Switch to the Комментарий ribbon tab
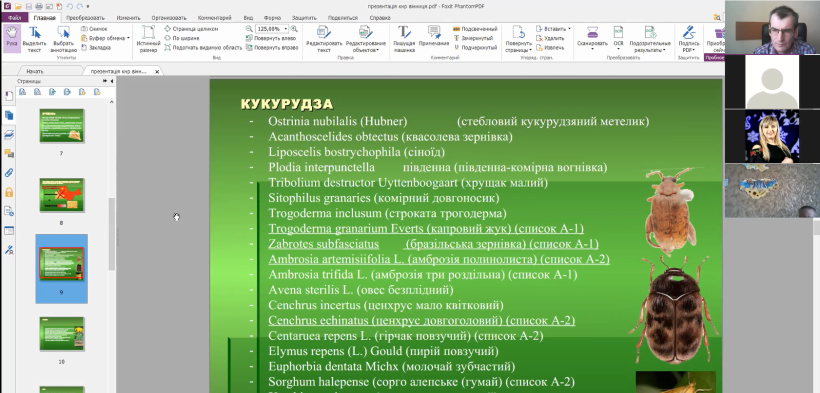820x393 pixels. (214, 17)
